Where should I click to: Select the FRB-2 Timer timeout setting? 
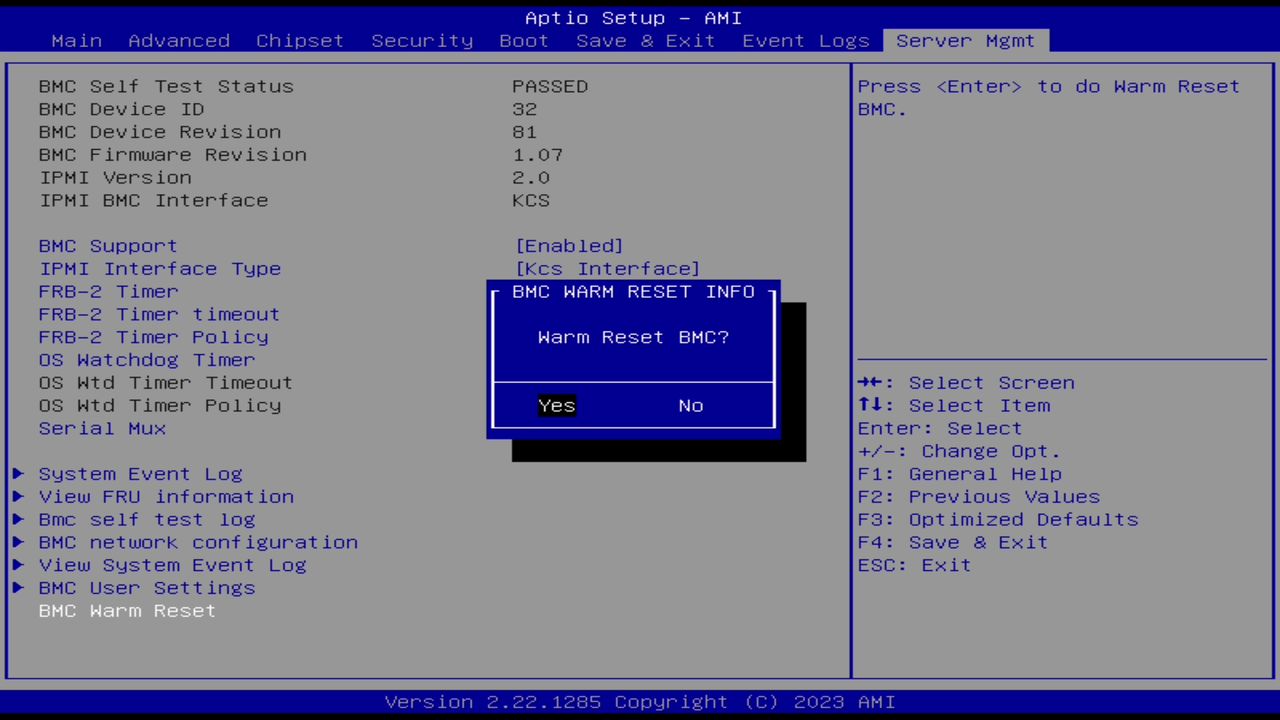[x=159, y=314]
